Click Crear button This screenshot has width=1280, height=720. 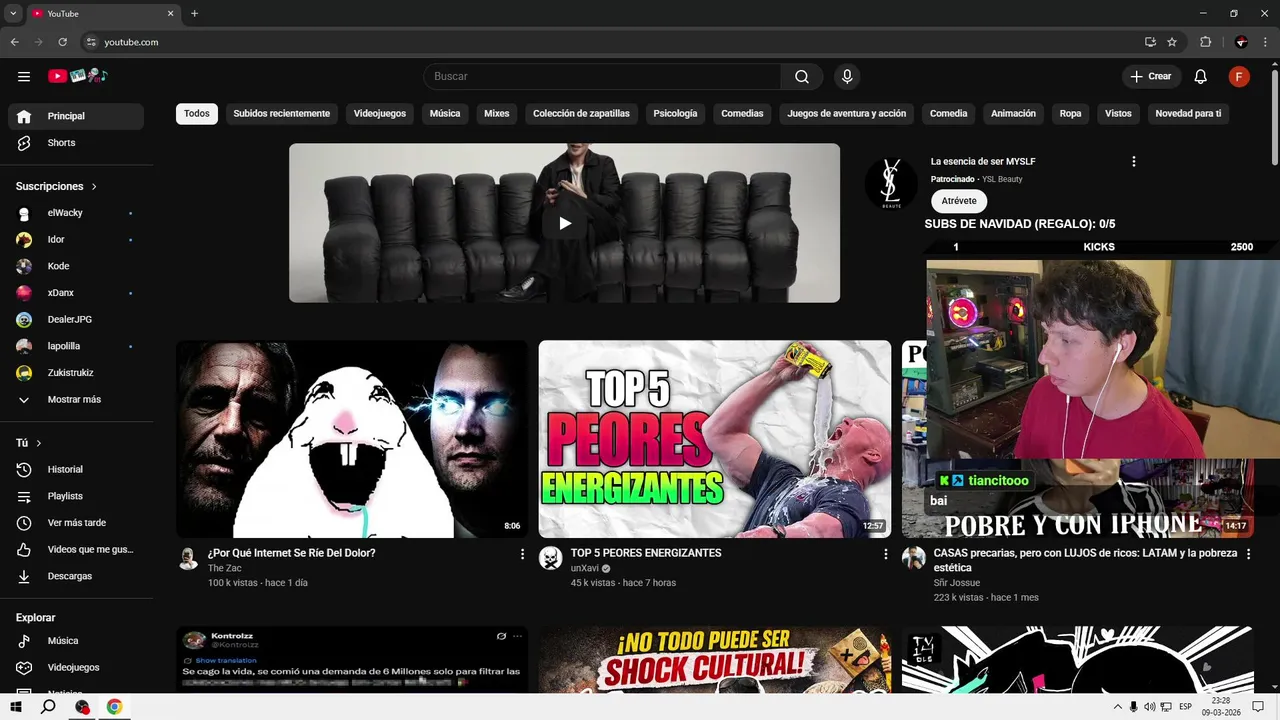click(1151, 76)
